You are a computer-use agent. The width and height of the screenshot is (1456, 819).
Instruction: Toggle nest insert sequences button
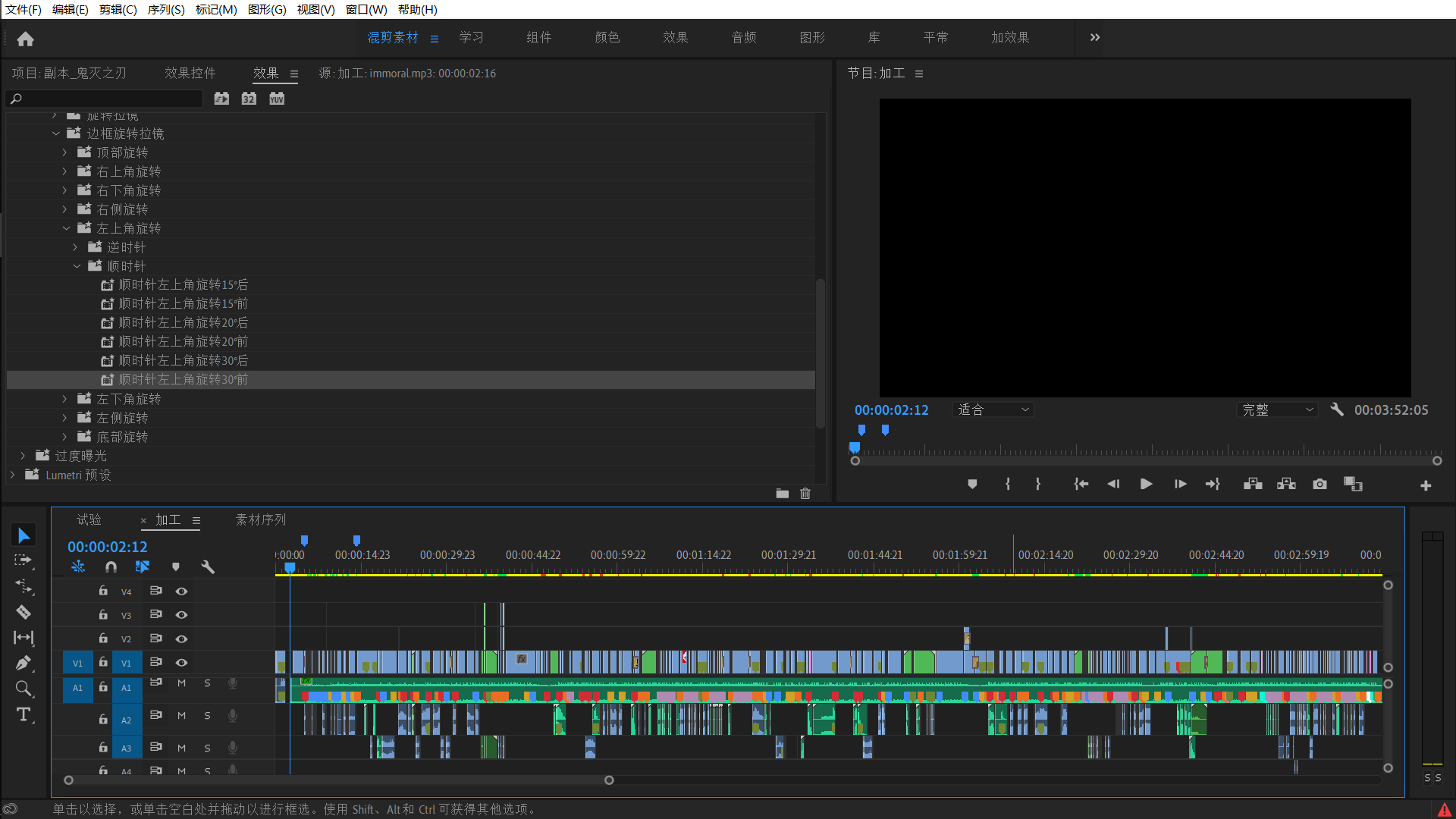pyautogui.click(x=78, y=566)
